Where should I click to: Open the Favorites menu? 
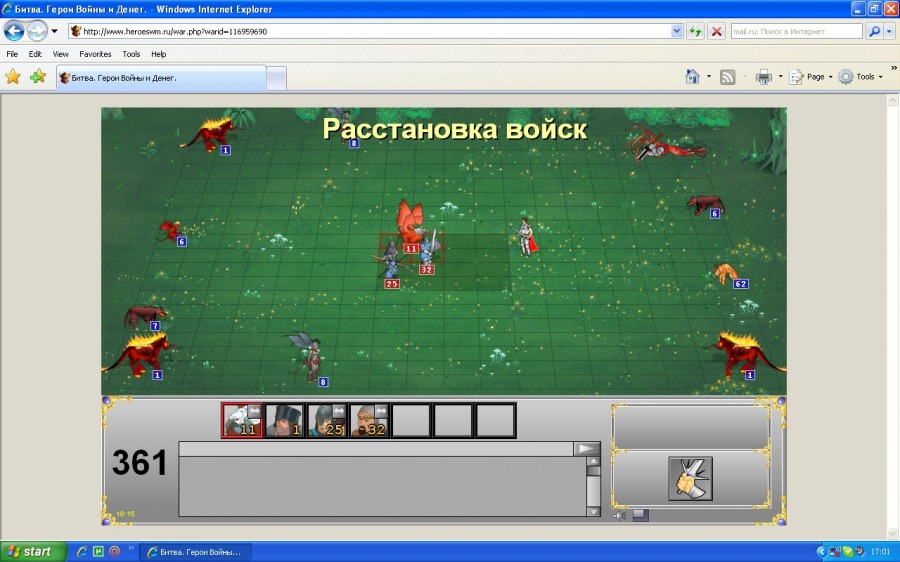[95, 54]
